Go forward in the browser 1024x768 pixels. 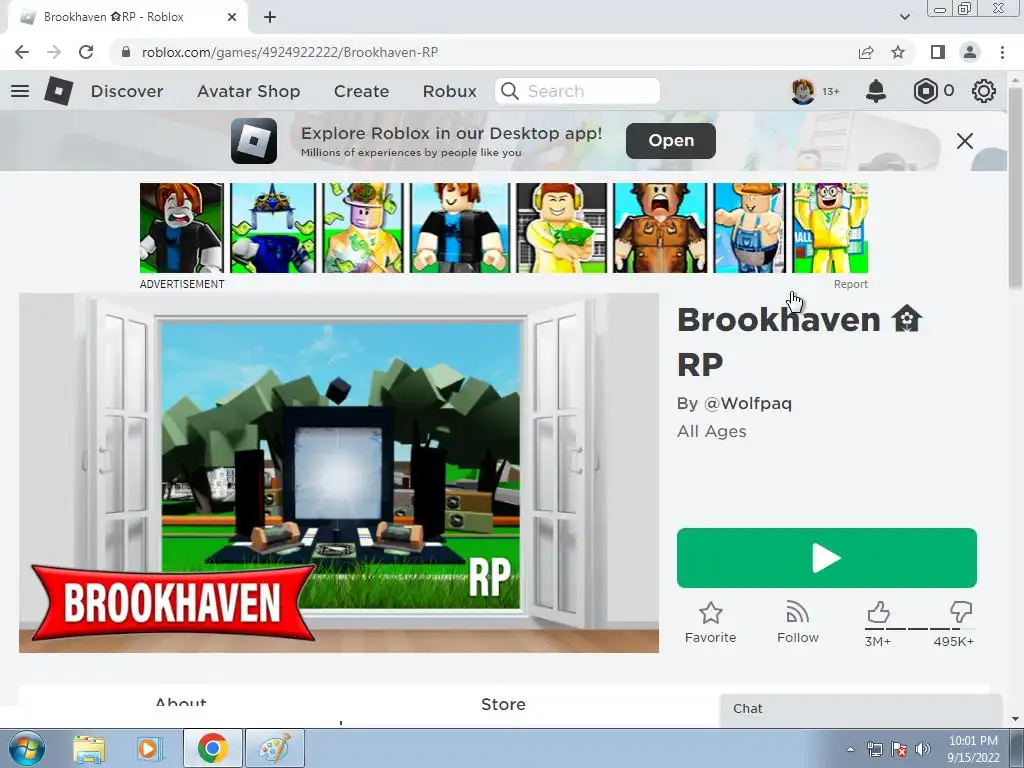(54, 52)
